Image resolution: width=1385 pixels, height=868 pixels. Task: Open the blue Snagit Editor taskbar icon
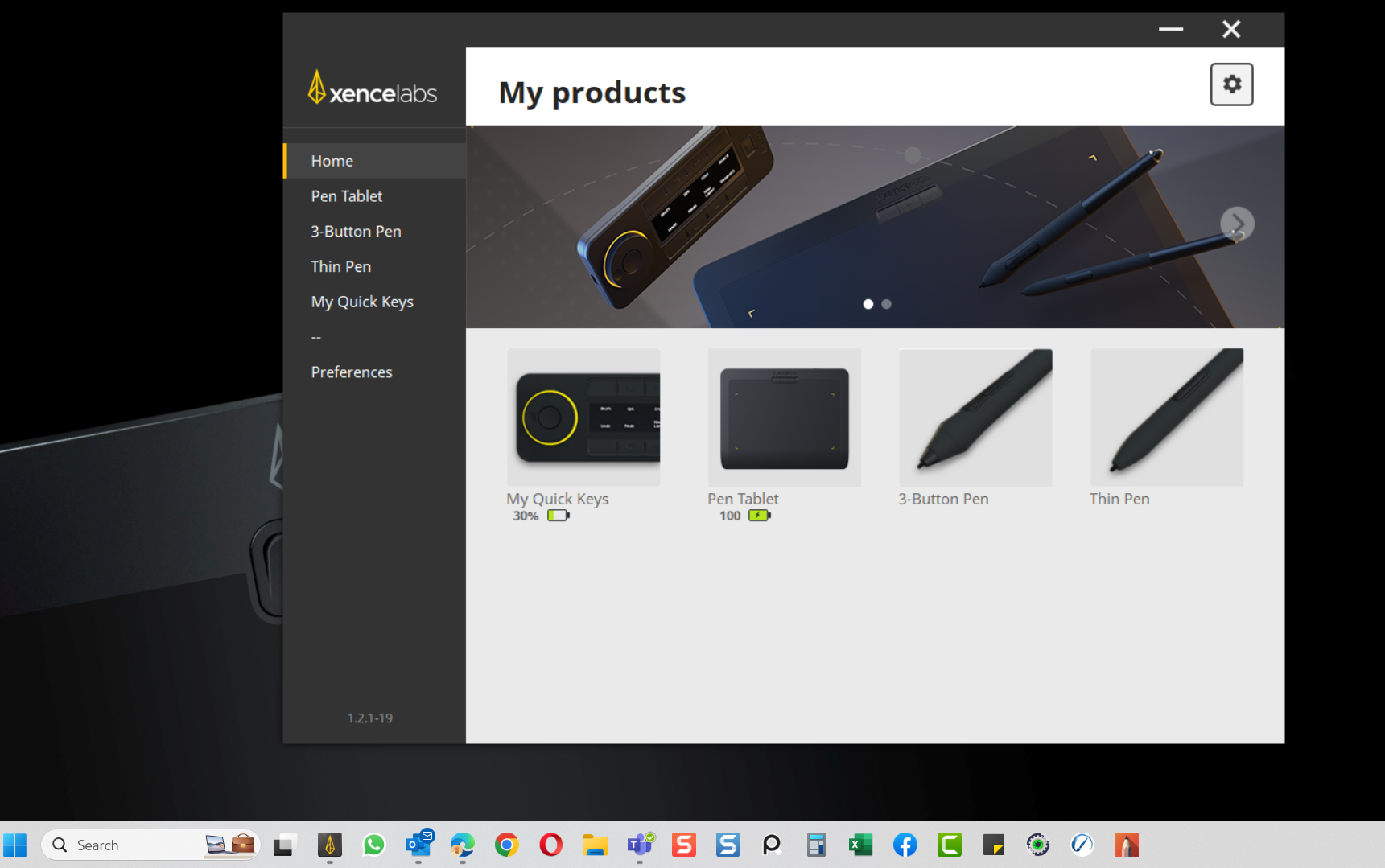click(728, 845)
